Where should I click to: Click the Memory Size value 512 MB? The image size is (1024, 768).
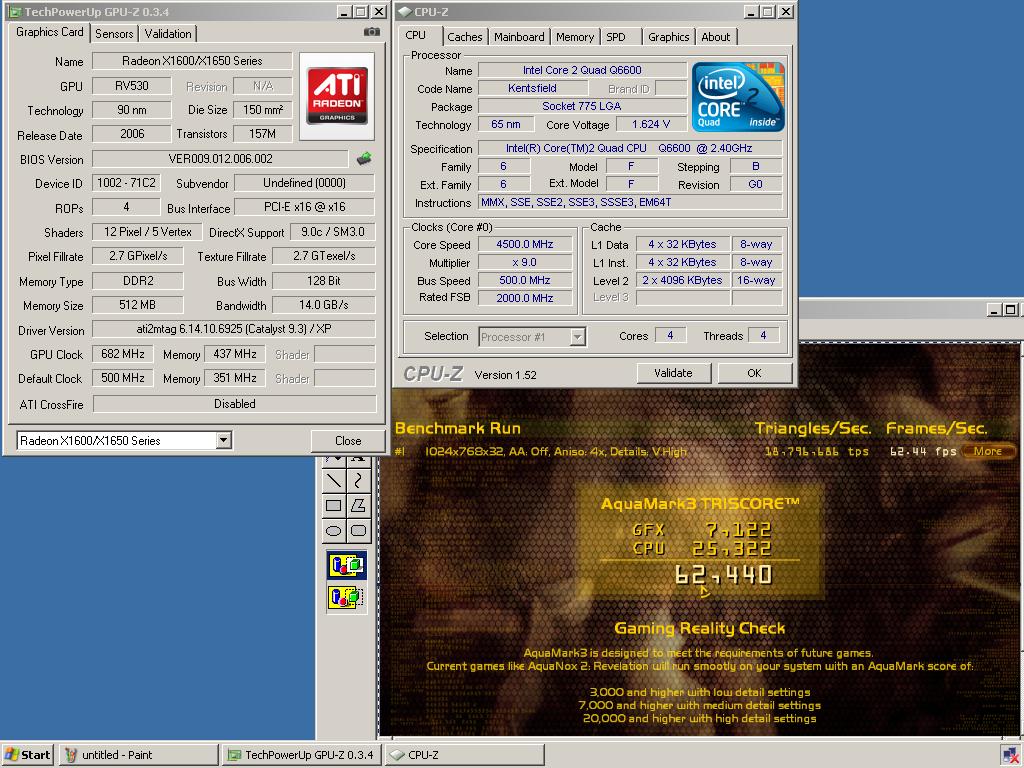tap(138, 305)
